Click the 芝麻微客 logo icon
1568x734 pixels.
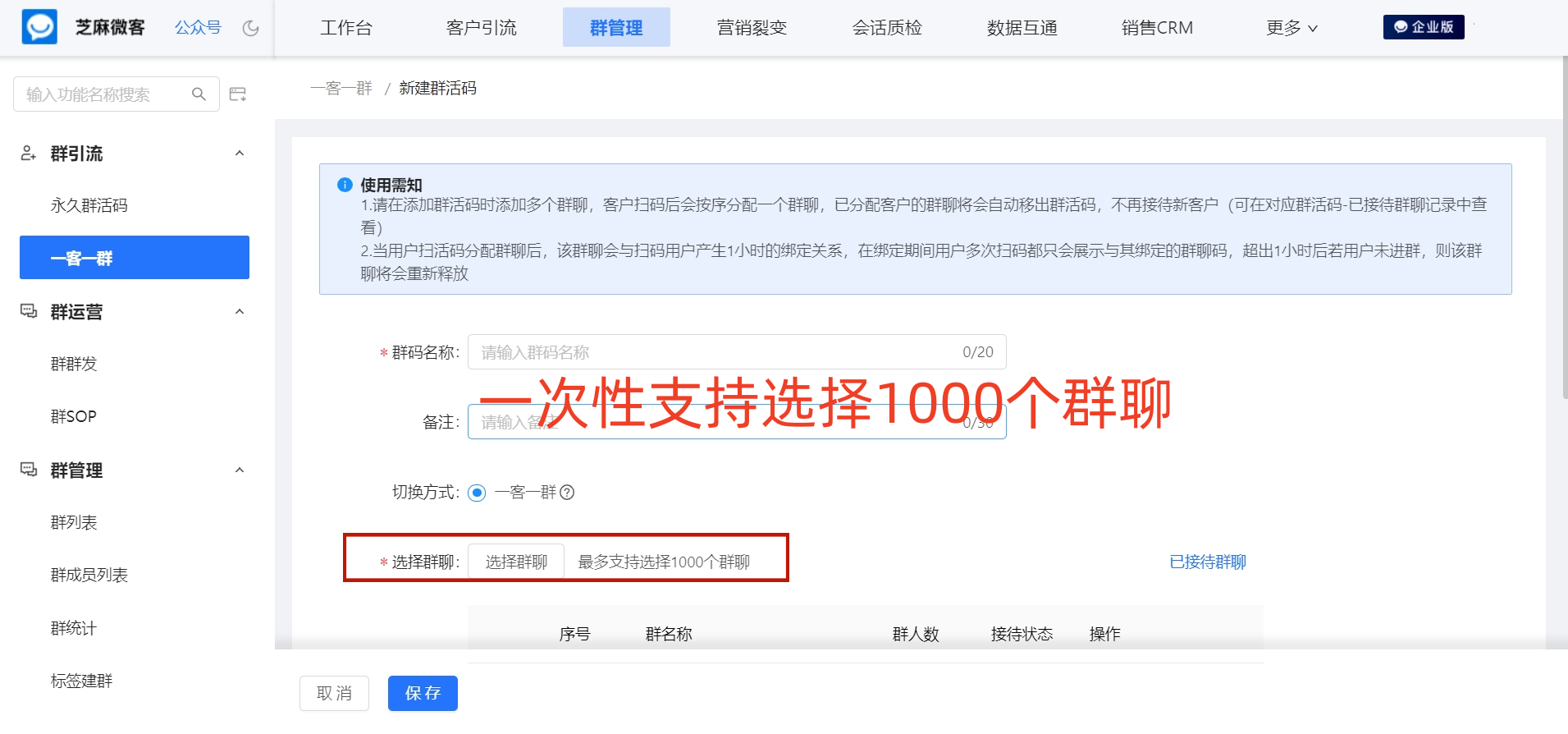39,27
